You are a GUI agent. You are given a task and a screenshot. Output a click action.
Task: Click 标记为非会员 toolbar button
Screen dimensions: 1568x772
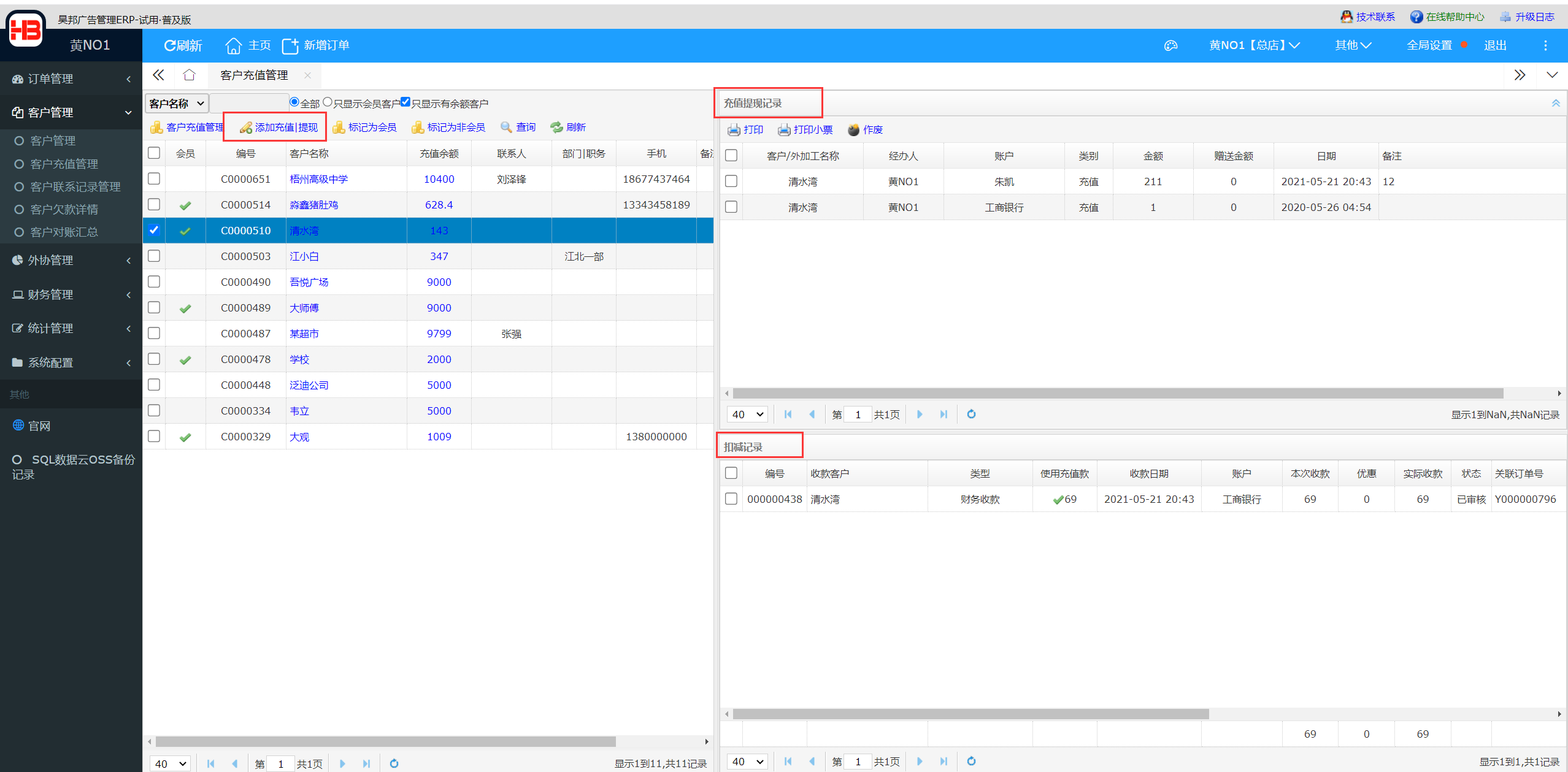point(448,127)
